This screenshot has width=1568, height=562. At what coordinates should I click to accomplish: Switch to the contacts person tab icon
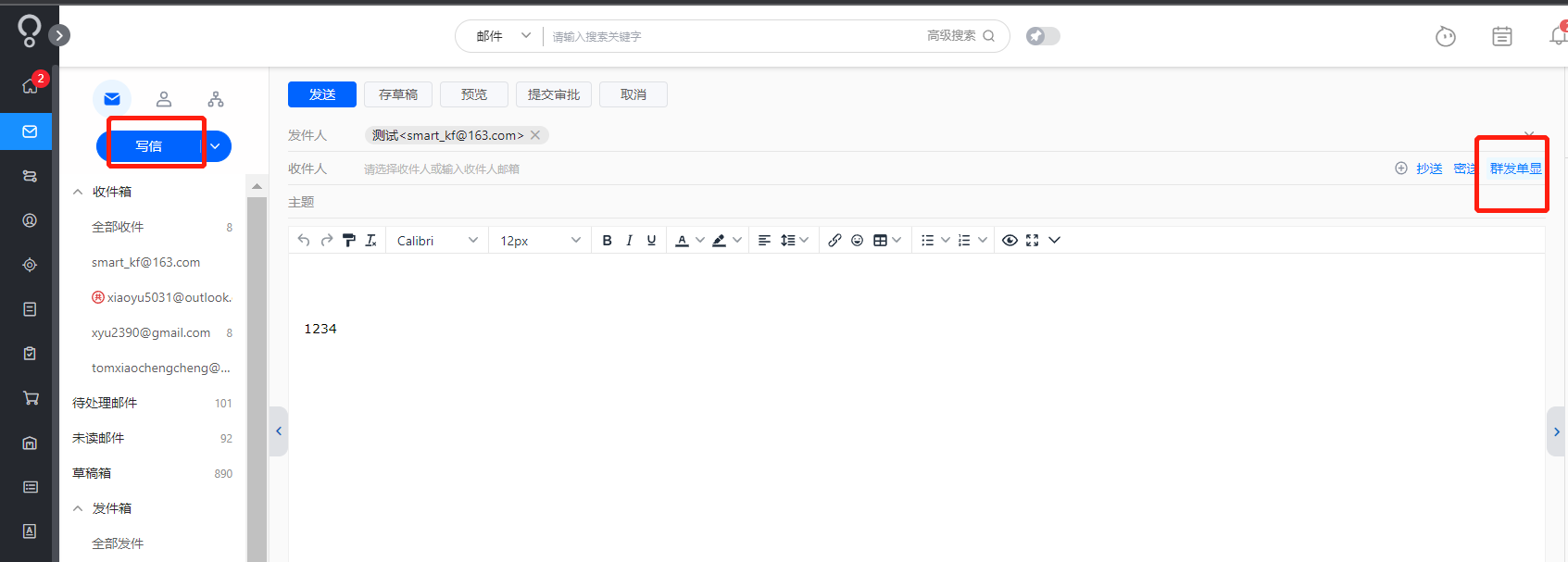pyautogui.click(x=164, y=99)
